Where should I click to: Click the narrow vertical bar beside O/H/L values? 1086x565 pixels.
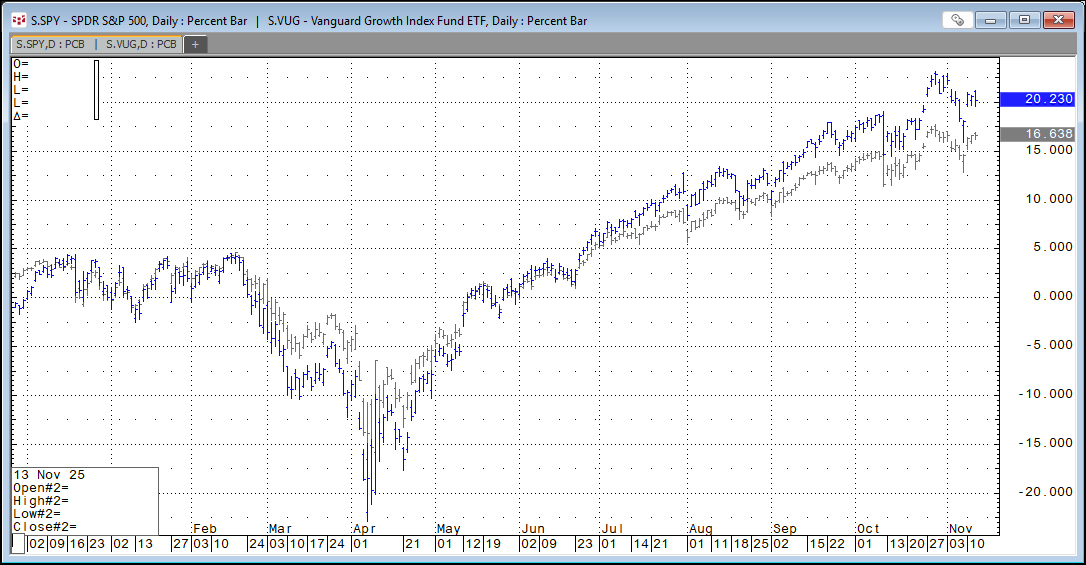(x=97, y=90)
